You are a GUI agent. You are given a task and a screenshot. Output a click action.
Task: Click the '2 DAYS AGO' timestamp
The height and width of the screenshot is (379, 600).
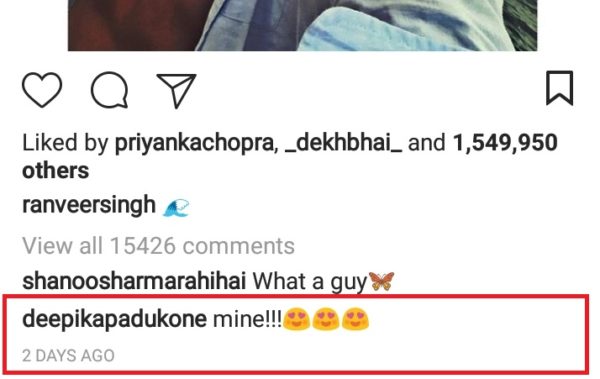point(68,356)
